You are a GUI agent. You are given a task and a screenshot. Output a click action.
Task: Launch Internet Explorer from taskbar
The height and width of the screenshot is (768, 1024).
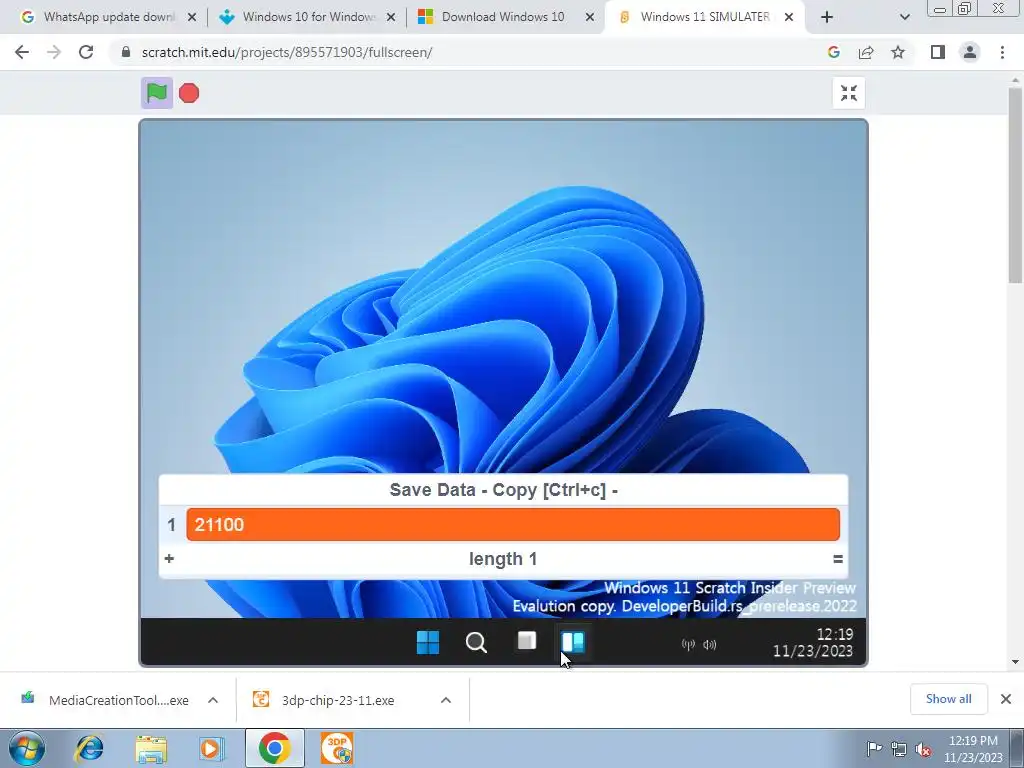click(x=89, y=748)
